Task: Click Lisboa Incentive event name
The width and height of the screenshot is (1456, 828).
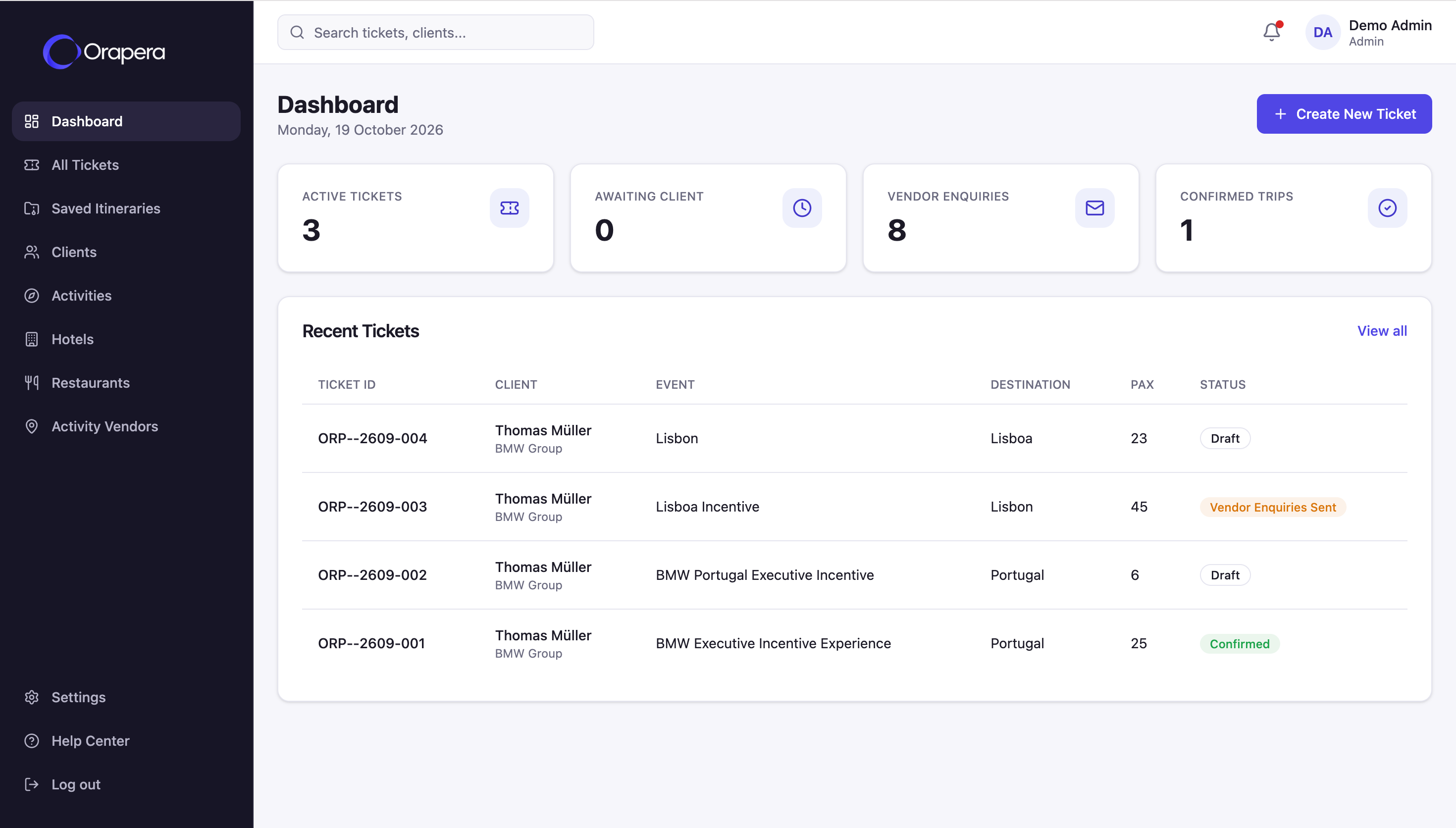Action: (707, 507)
